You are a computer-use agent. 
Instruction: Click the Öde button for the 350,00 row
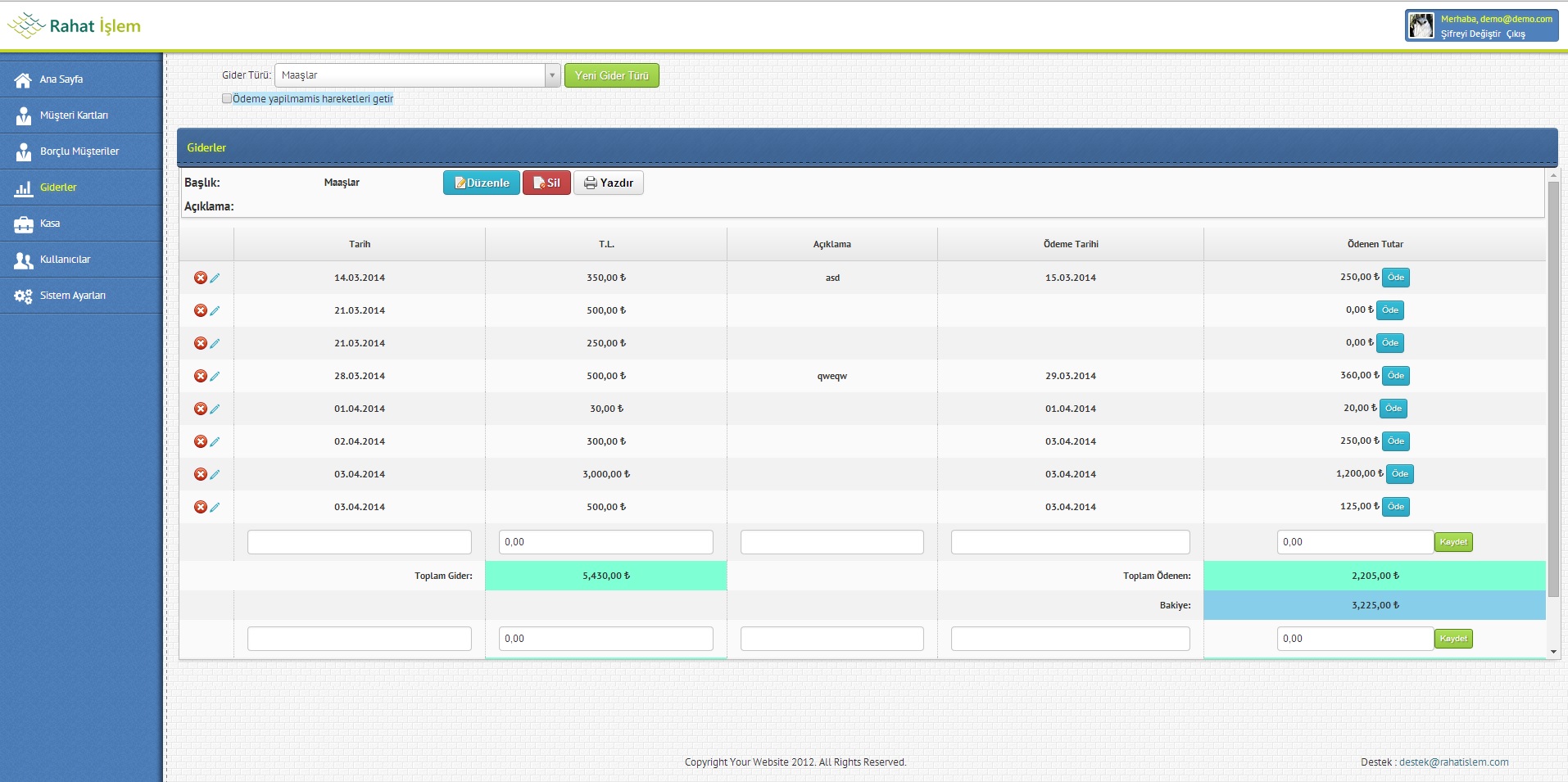tap(1395, 278)
